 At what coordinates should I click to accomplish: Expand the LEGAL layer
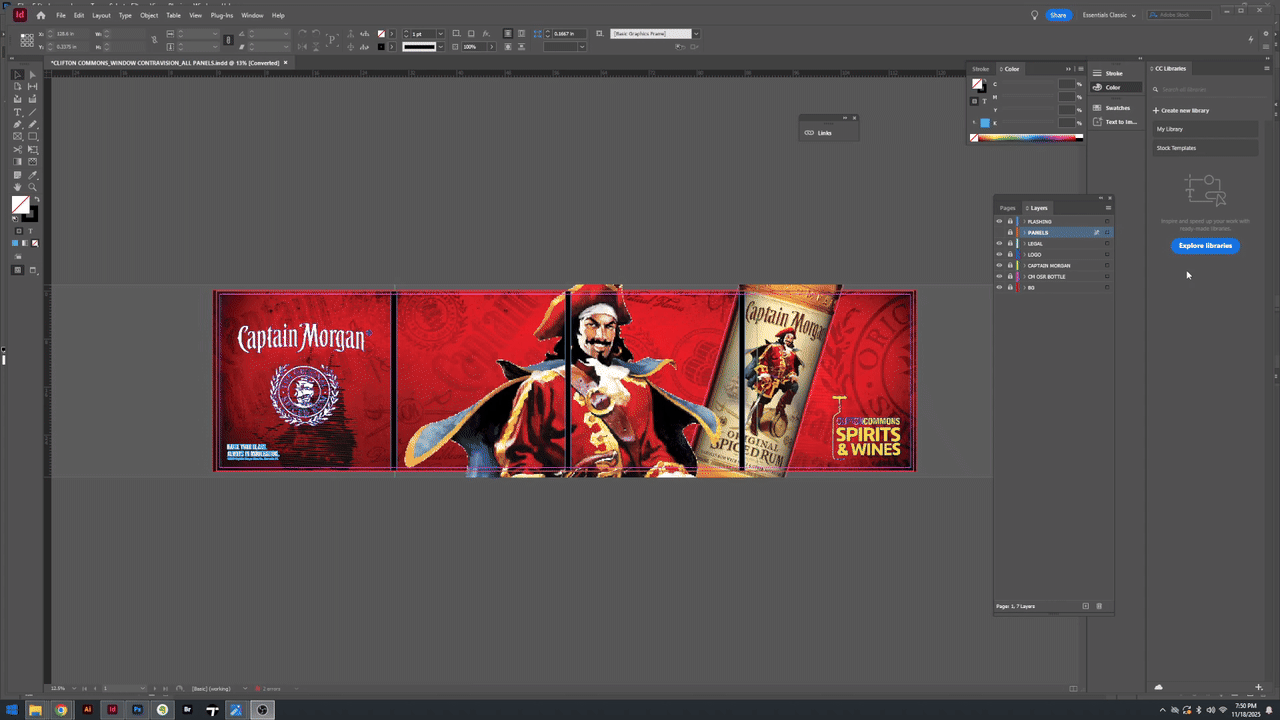tap(1023, 243)
